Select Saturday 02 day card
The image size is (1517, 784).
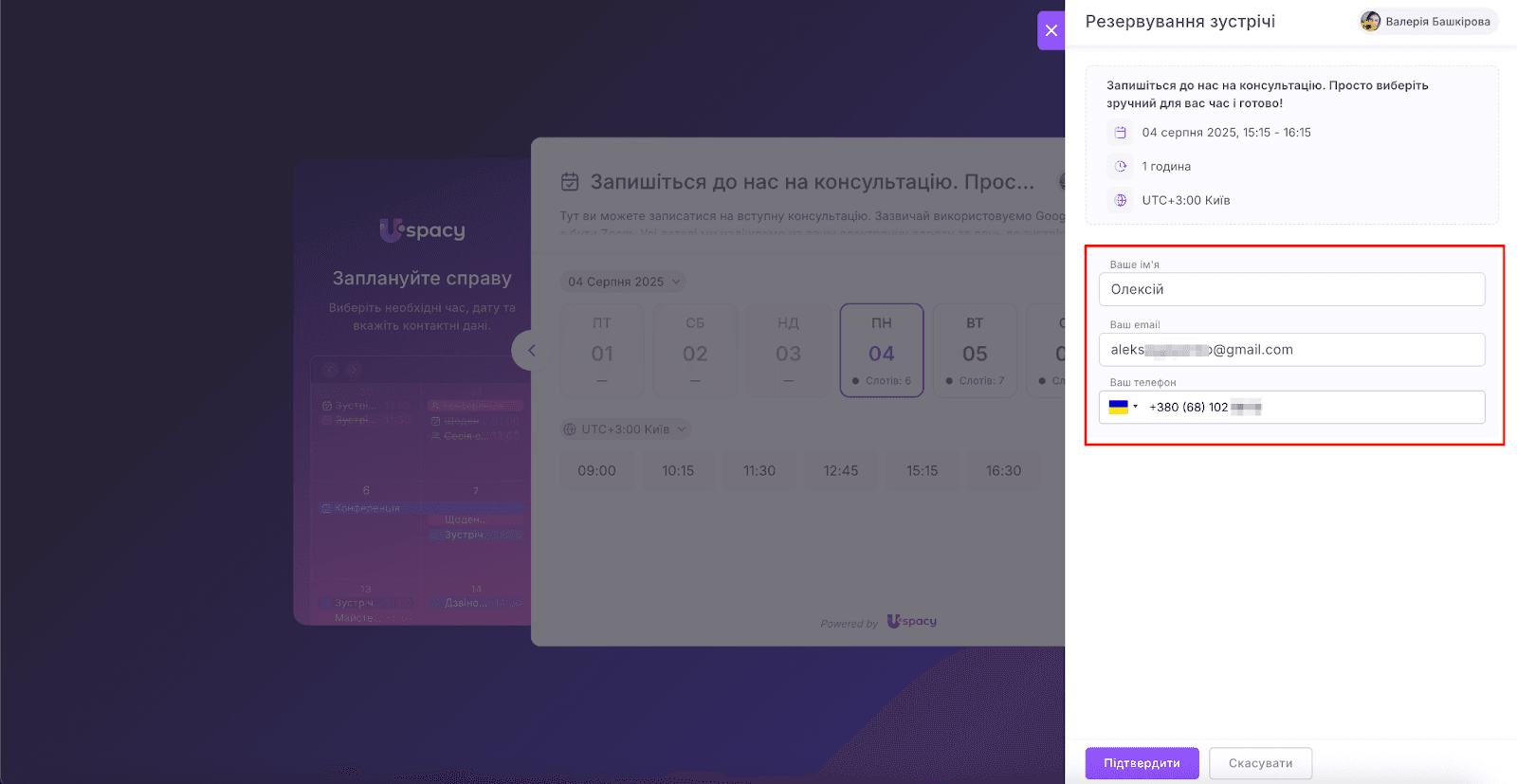695,351
